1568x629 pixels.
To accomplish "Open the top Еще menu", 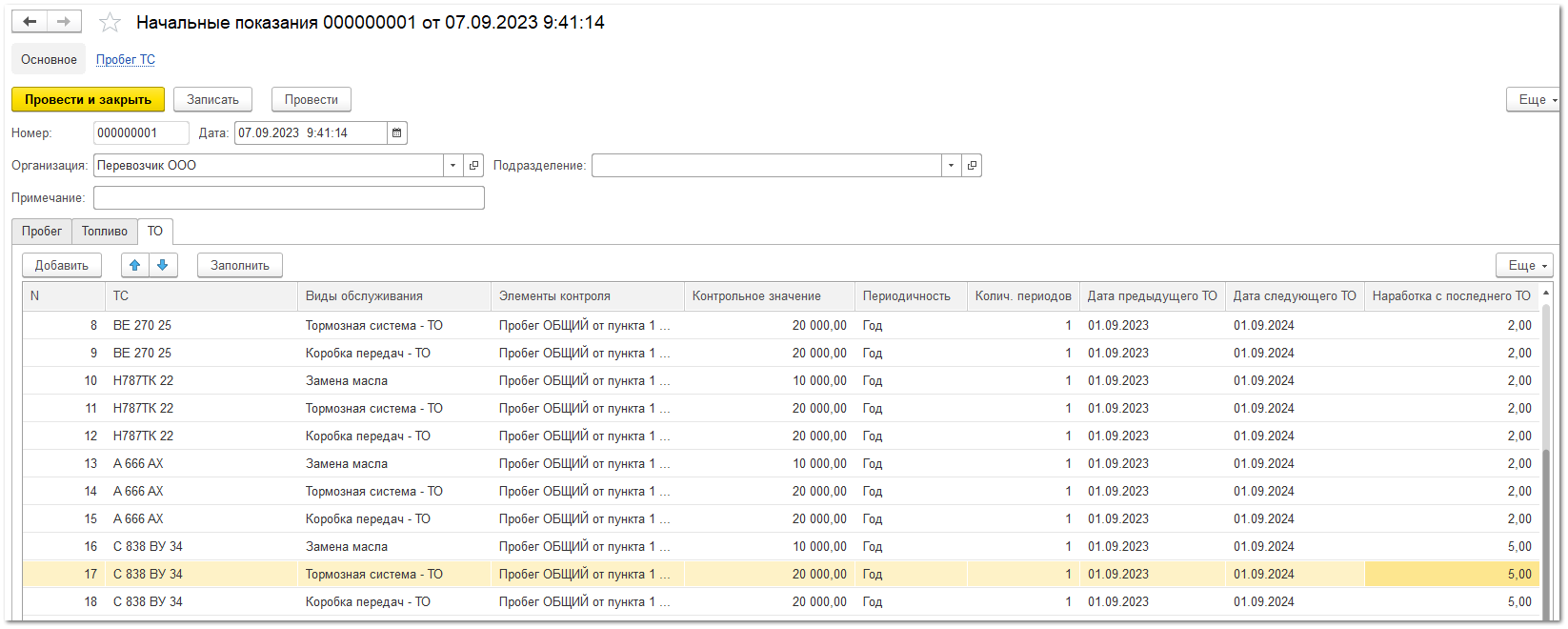I will (1532, 100).
